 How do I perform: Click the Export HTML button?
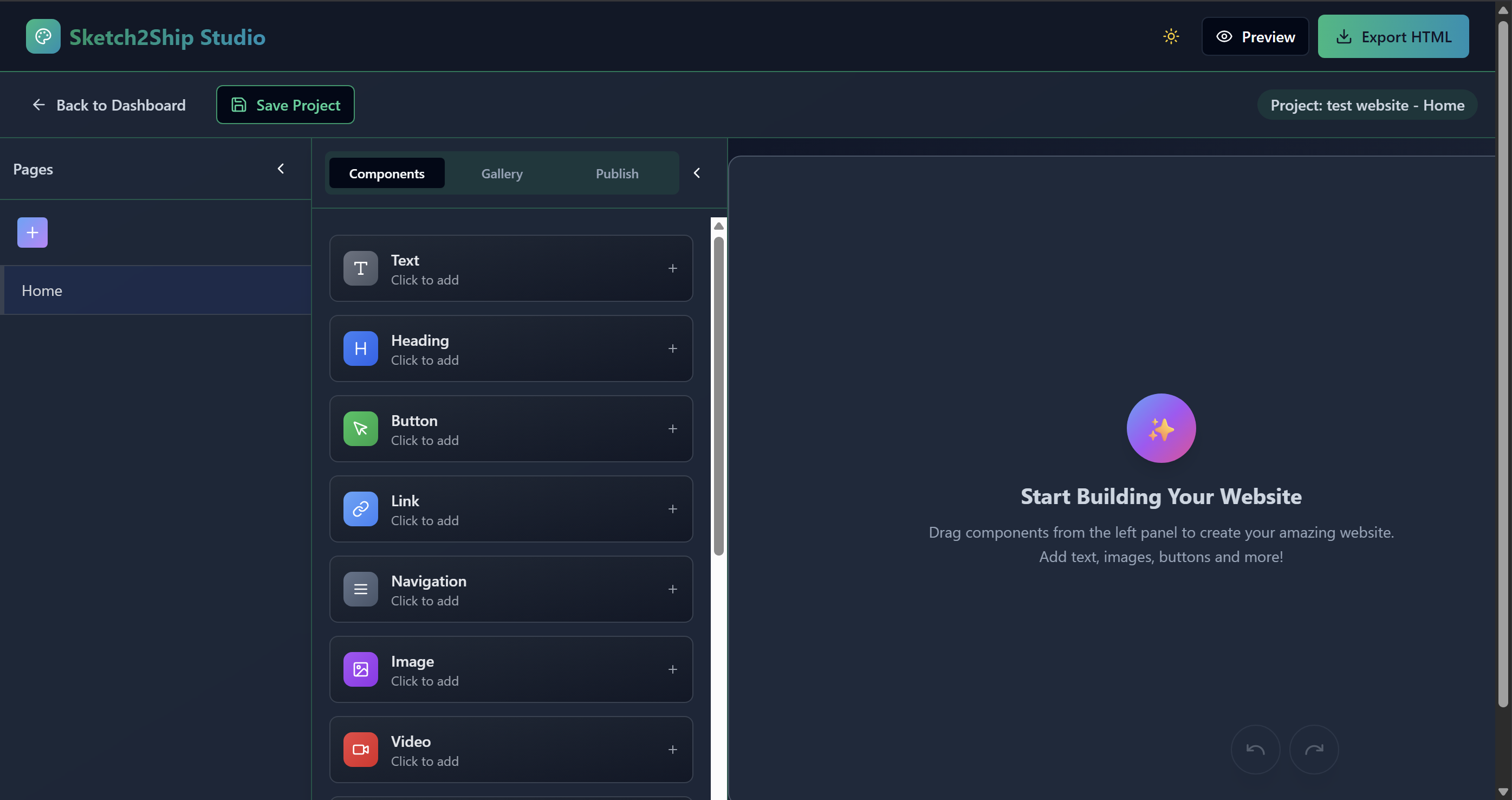click(x=1393, y=36)
